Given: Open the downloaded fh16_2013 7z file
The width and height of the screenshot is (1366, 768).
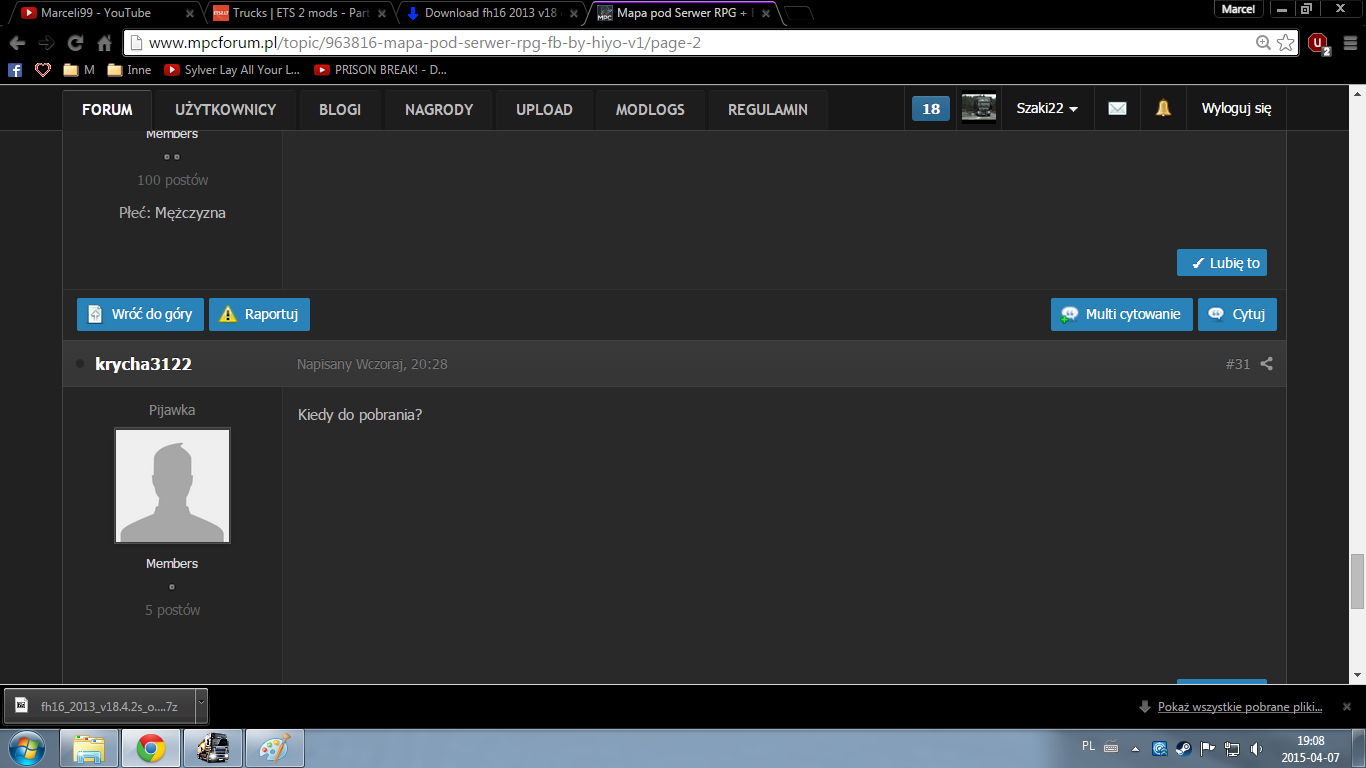Looking at the screenshot, I should (x=99, y=706).
